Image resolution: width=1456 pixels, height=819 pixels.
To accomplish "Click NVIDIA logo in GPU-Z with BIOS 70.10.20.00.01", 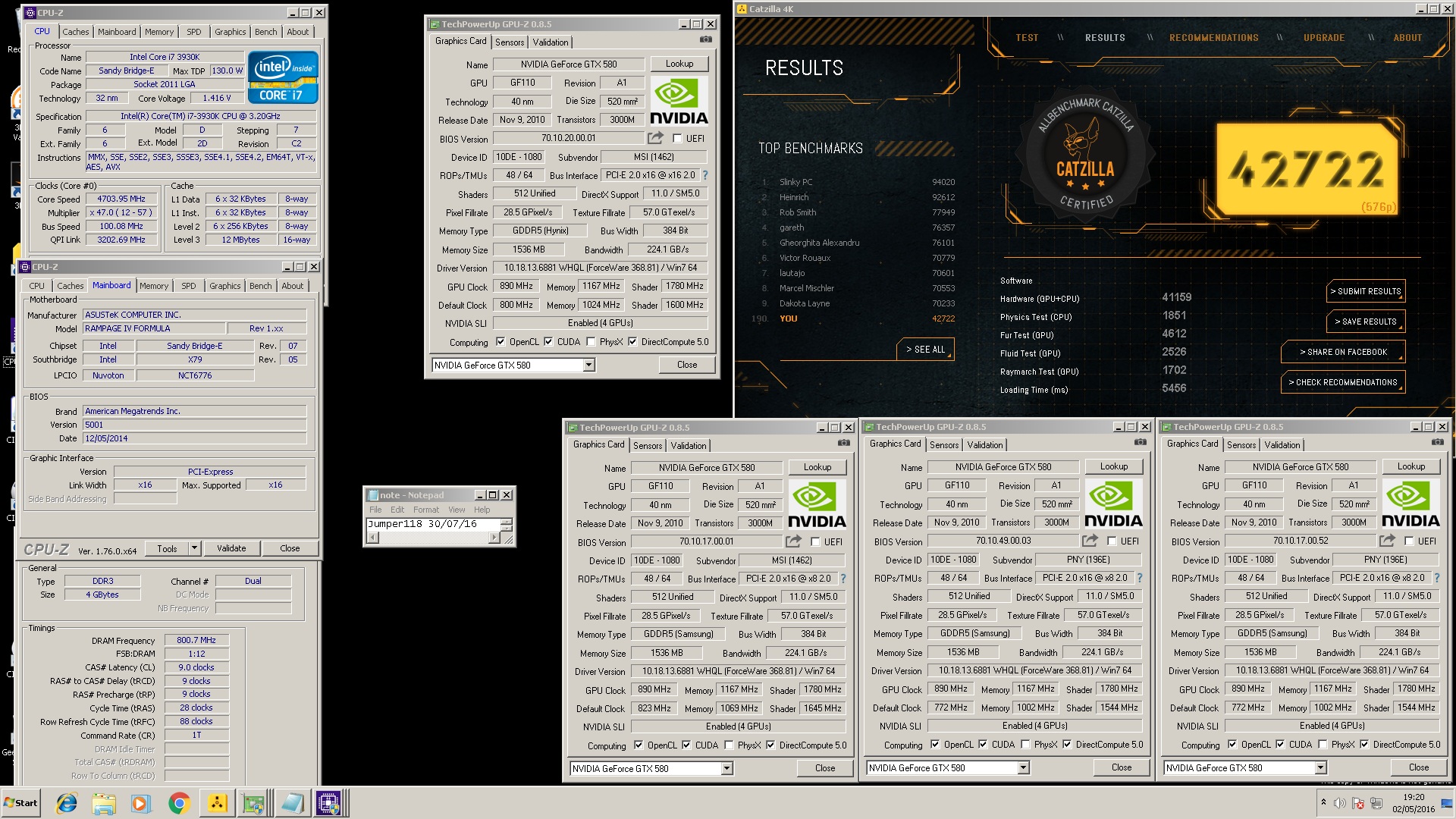I will 679,101.
